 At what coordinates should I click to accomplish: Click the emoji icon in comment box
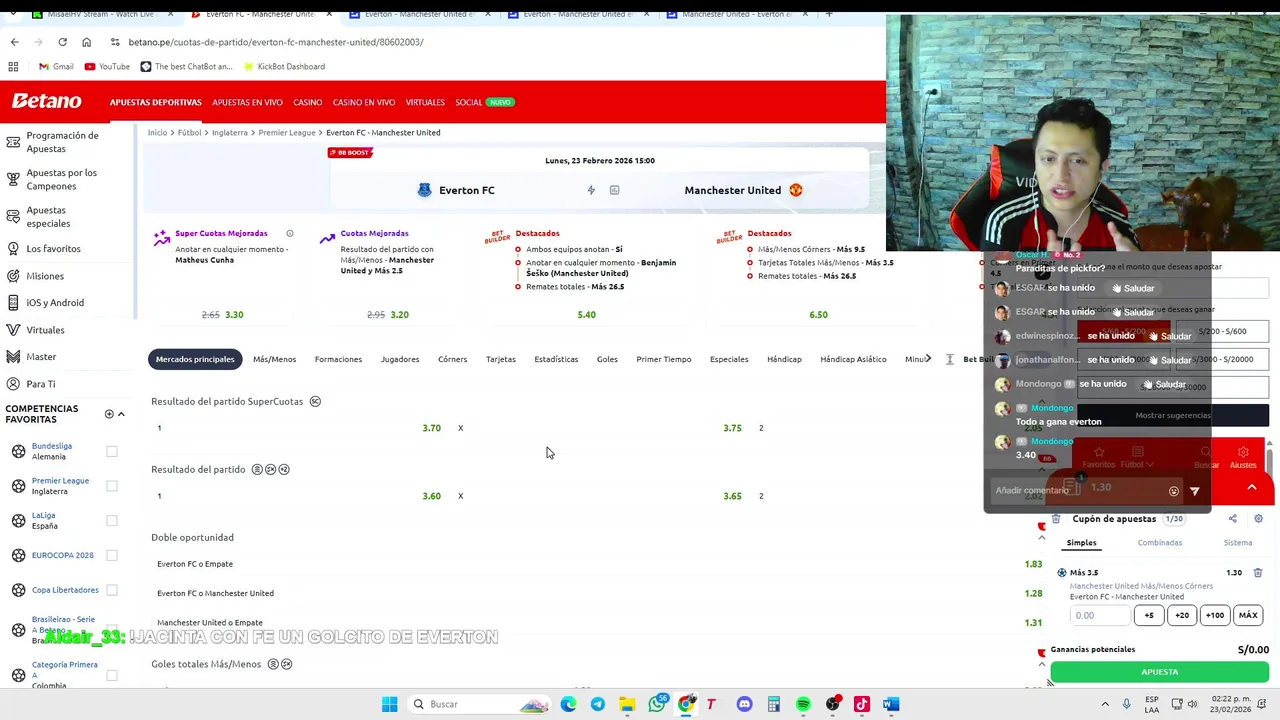coord(1174,491)
